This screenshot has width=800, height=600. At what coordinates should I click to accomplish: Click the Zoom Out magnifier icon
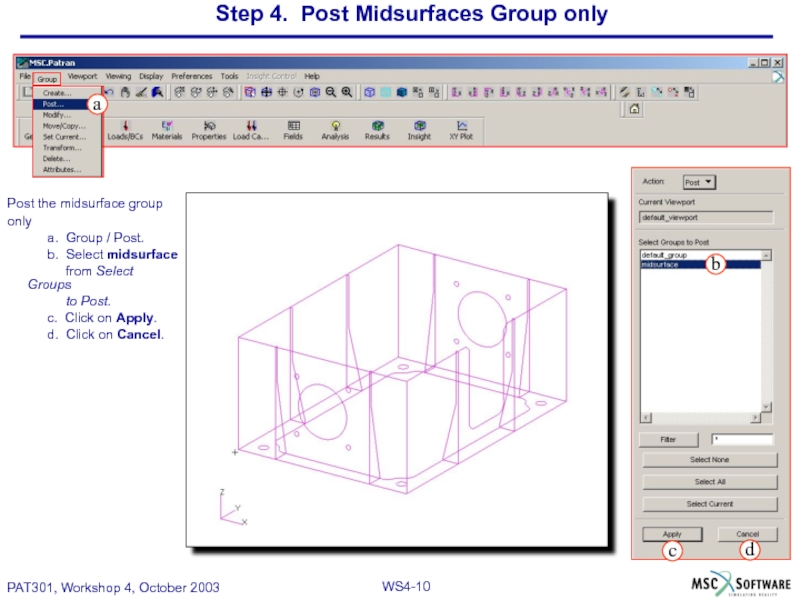coord(331,92)
